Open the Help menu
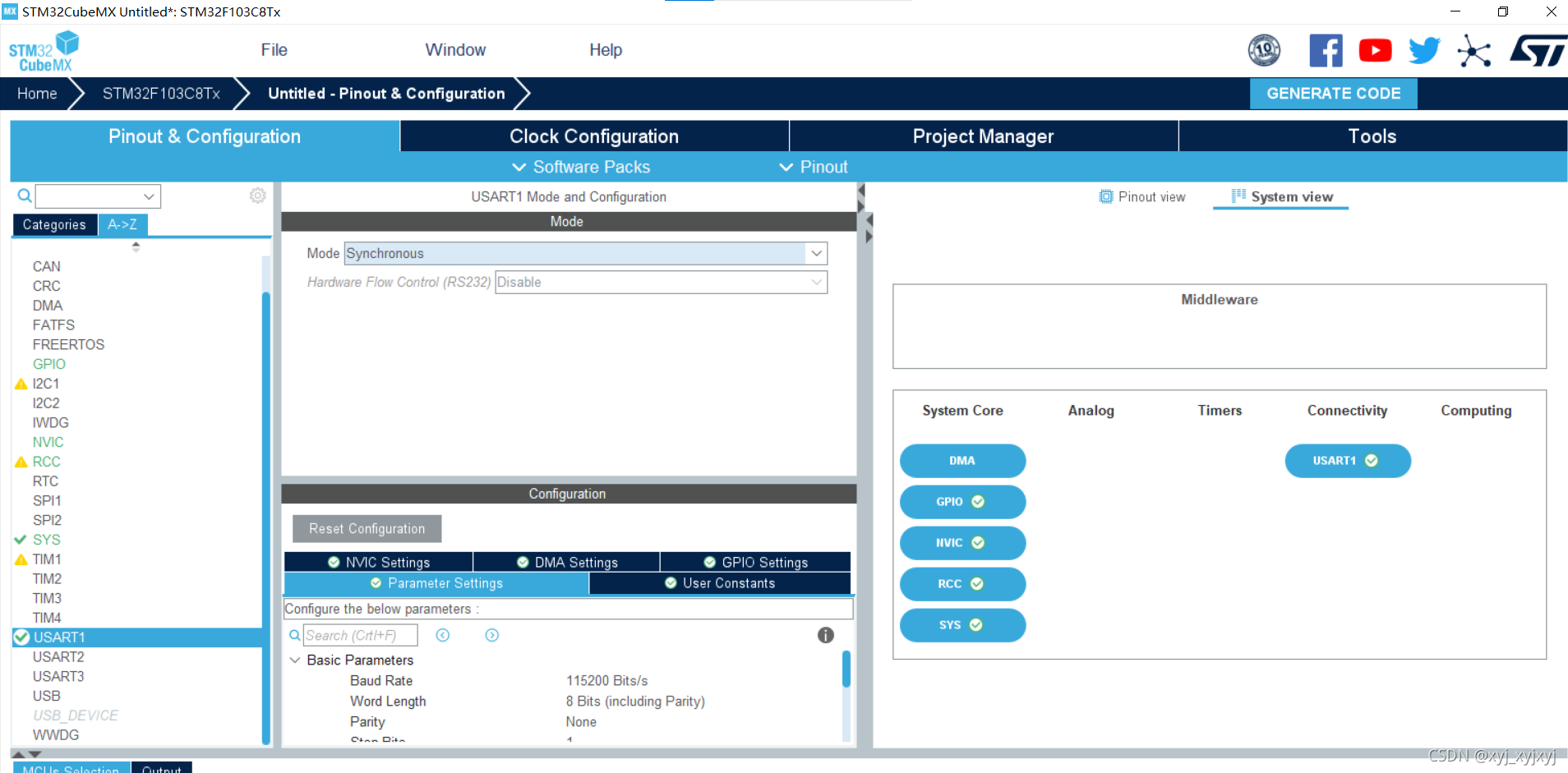Screen dimensions: 1568x773 (606, 50)
